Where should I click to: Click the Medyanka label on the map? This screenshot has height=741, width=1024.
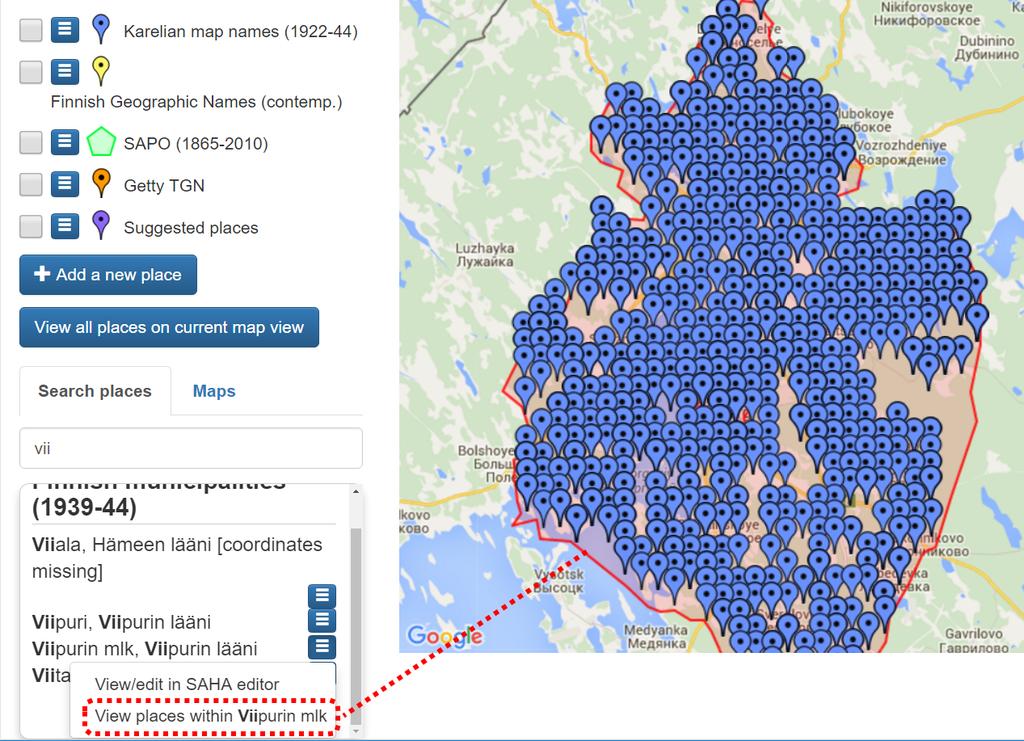(656, 637)
